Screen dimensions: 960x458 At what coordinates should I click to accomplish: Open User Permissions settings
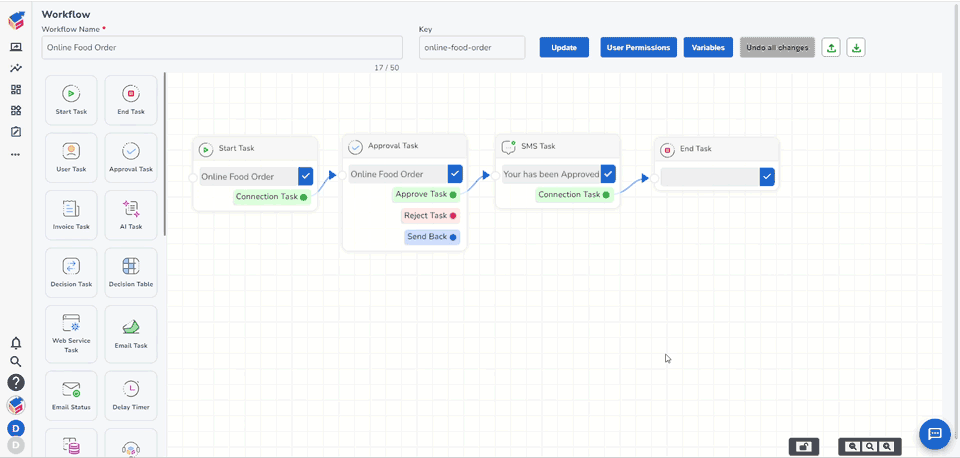[638, 48]
